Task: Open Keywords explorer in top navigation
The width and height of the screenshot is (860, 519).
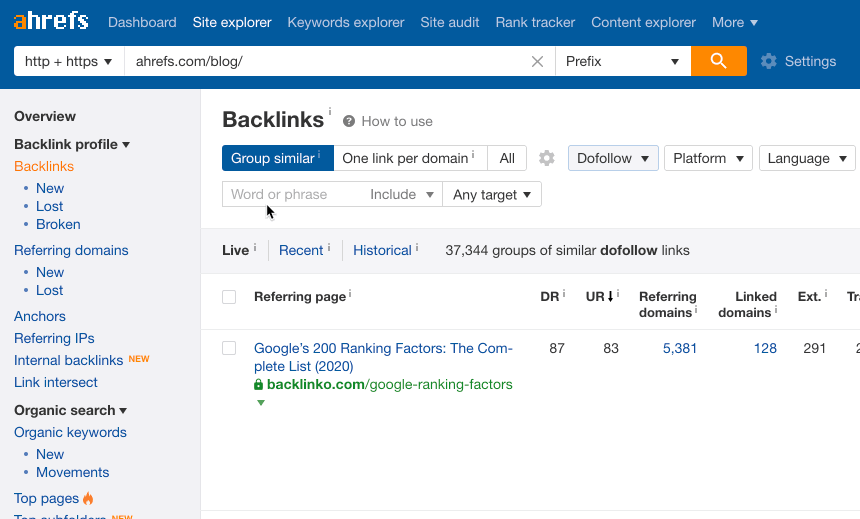Action: pos(345,22)
